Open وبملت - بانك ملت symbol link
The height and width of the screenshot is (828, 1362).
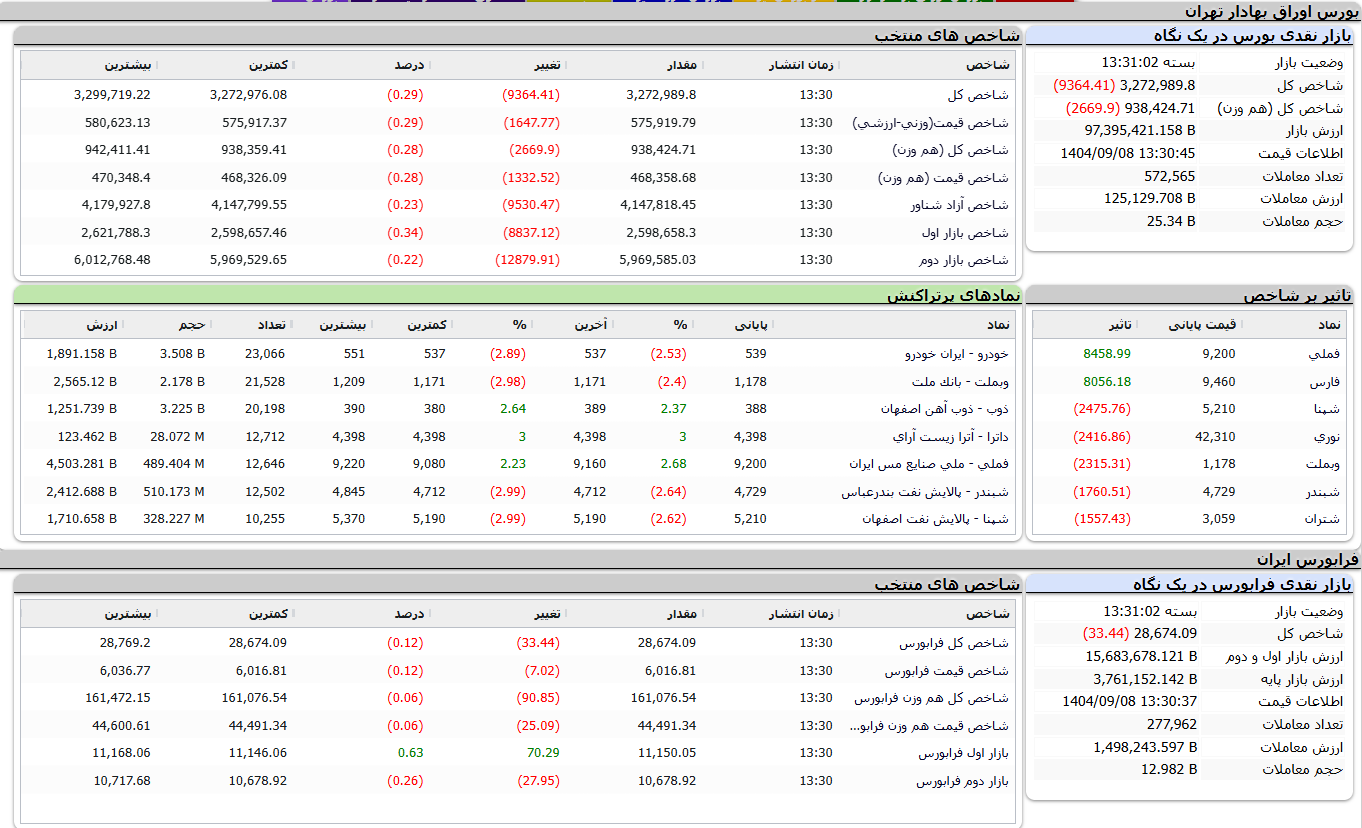click(960, 382)
